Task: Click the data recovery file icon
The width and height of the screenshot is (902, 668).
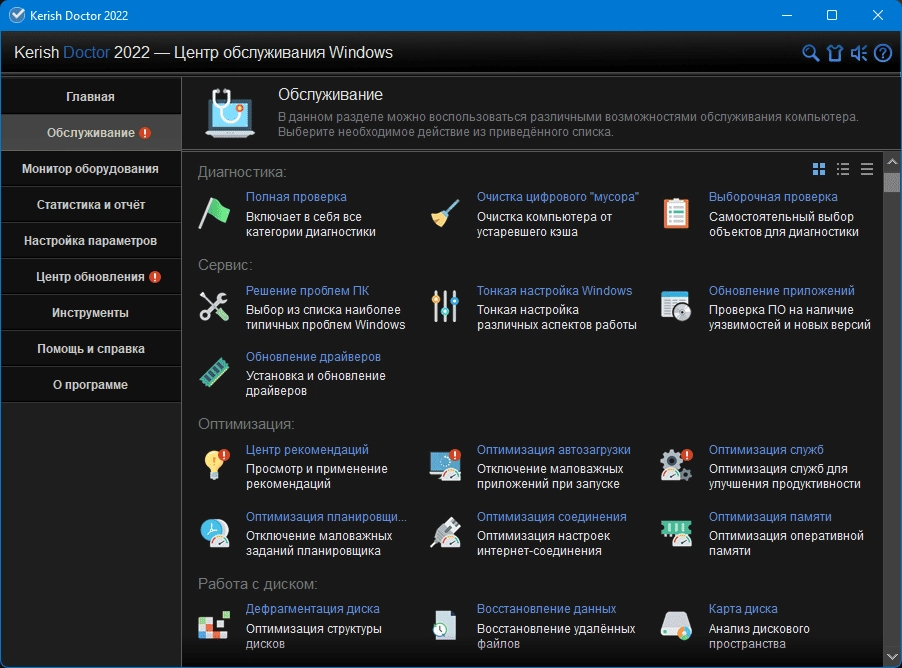Action: coord(445,625)
